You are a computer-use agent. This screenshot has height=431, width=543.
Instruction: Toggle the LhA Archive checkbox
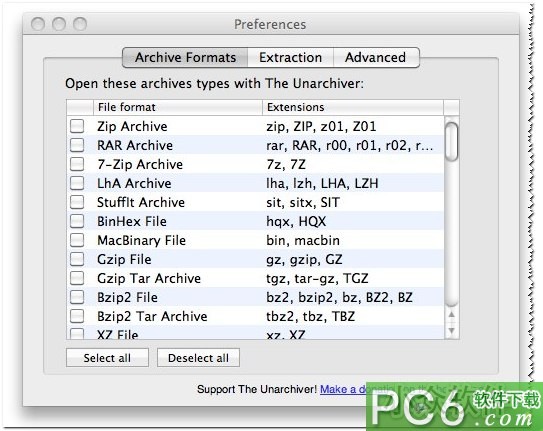(x=77, y=183)
